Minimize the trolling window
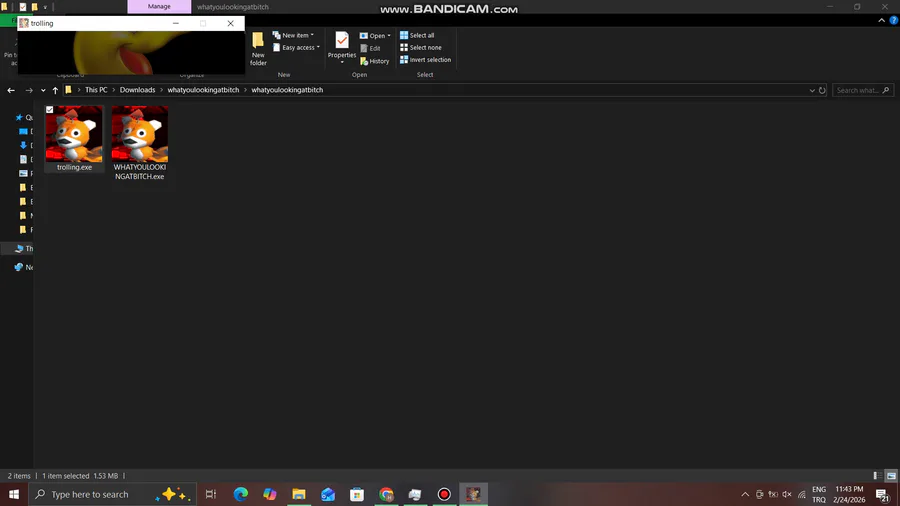 pyautogui.click(x=176, y=23)
